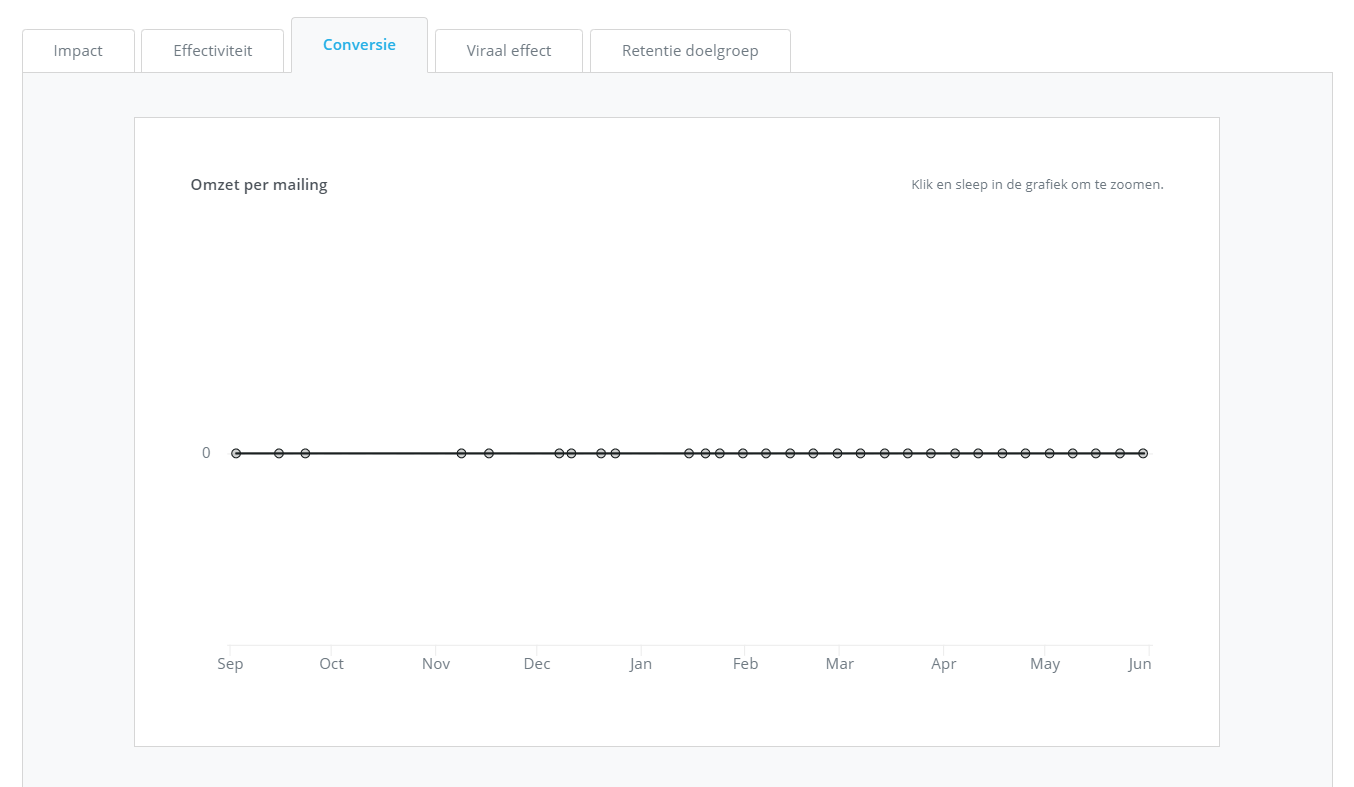Click the first data point at Sep
This screenshot has width=1354, height=787.
236,453
